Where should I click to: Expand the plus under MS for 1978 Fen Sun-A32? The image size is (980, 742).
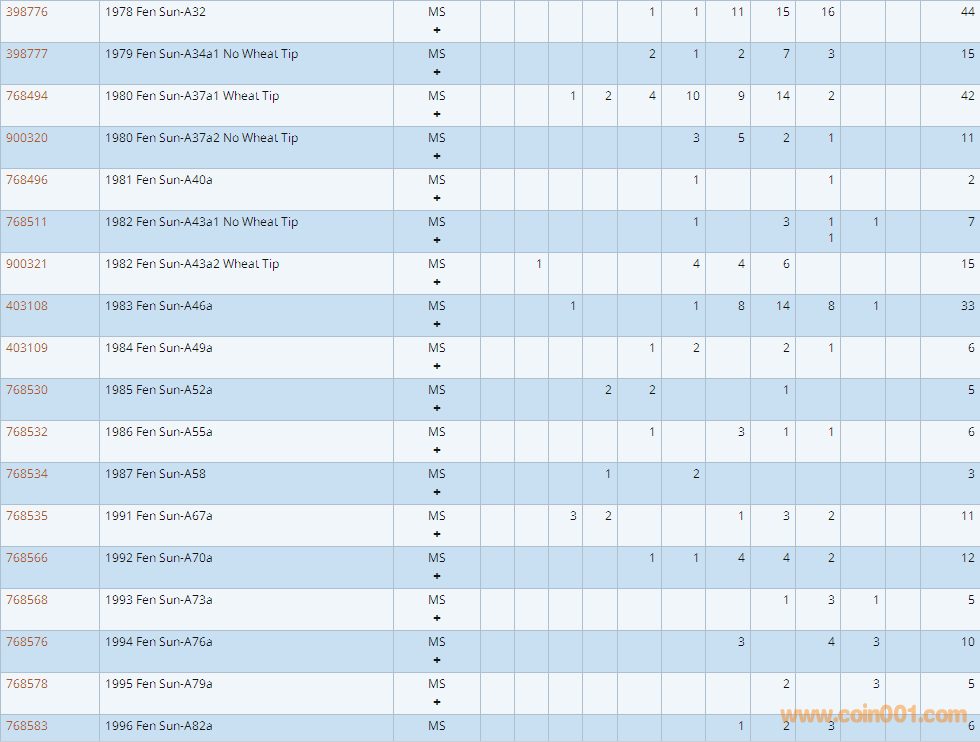[437, 30]
